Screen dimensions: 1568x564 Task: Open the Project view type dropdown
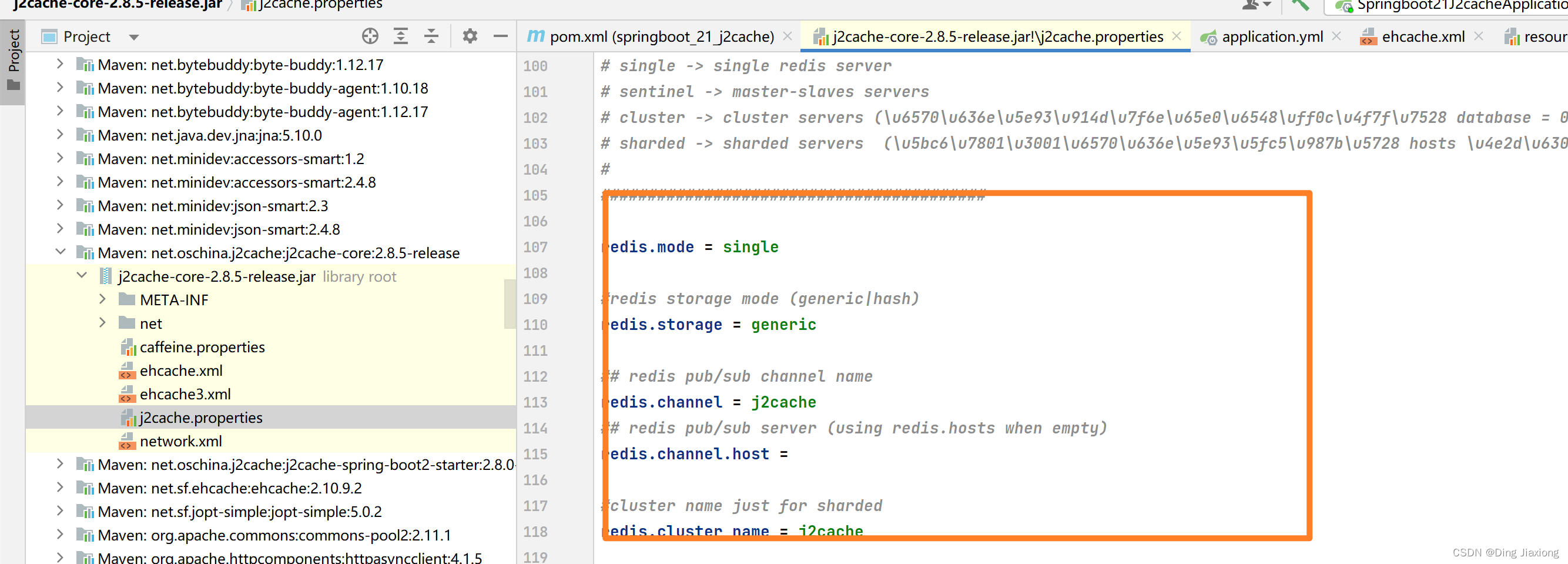point(134,37)
